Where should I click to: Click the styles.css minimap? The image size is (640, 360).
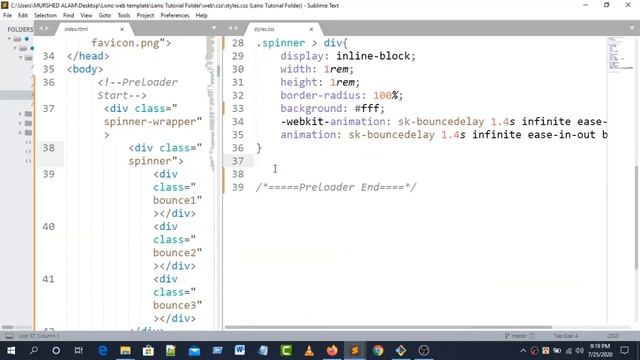click(x=619, y=55)
